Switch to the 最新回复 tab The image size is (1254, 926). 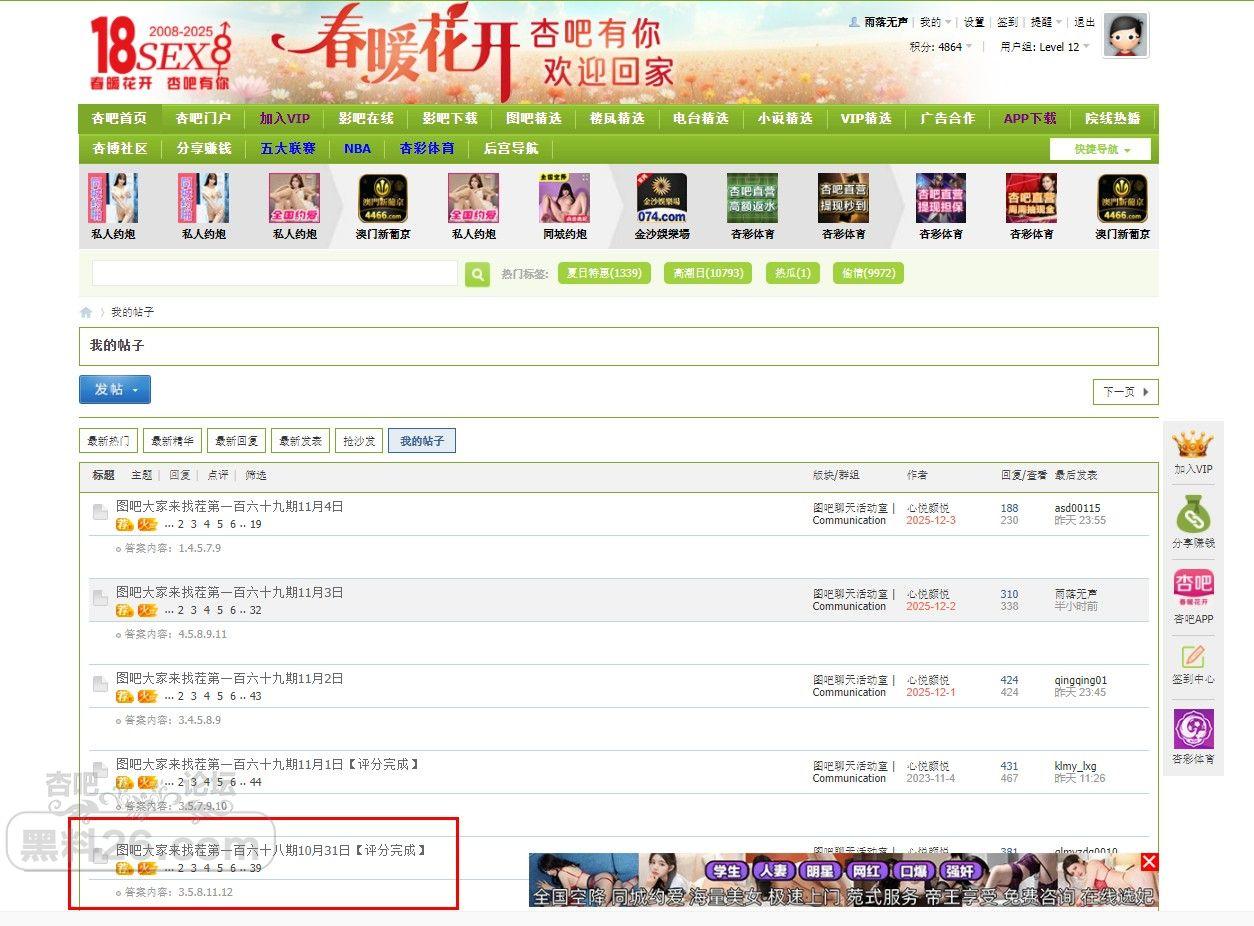pyautogui.click(x=237, y=441)
